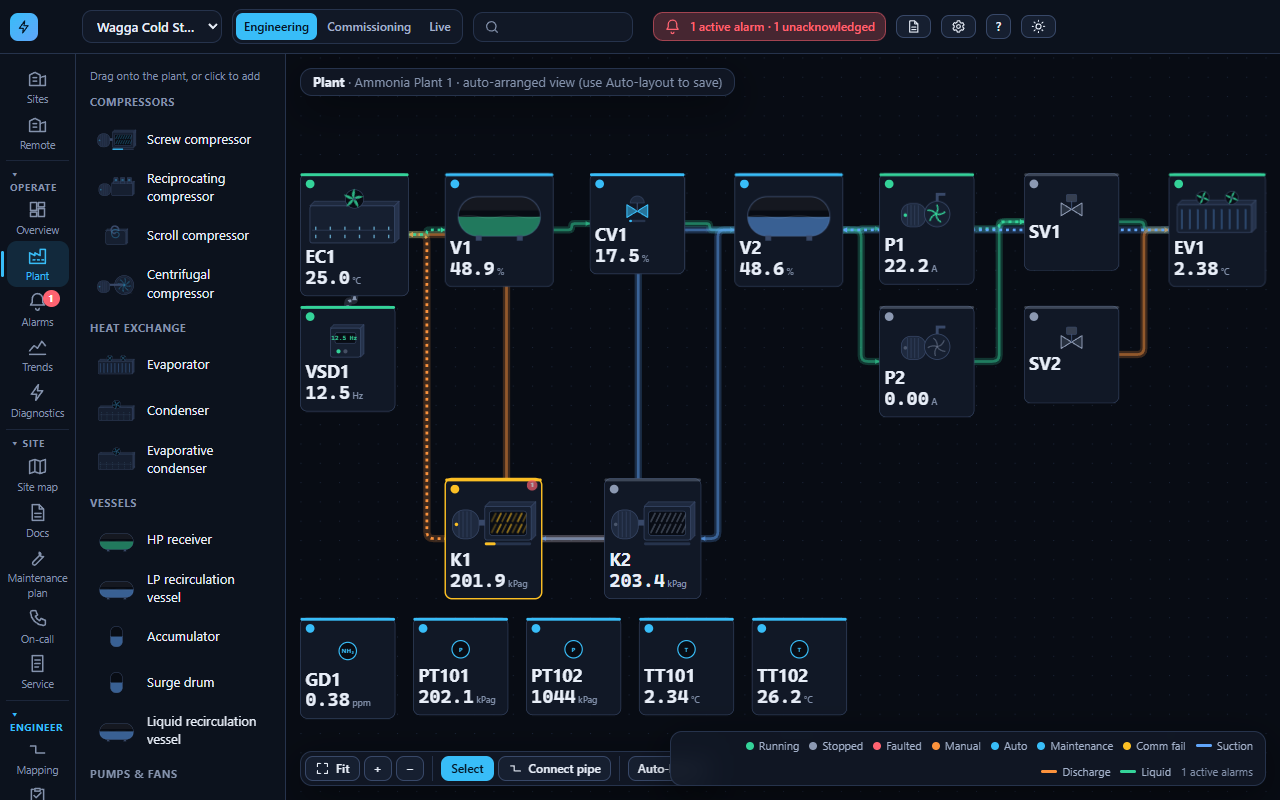
Task: Open the On-call phone icon
Action: pyautogui.click(x=37, y=627)
